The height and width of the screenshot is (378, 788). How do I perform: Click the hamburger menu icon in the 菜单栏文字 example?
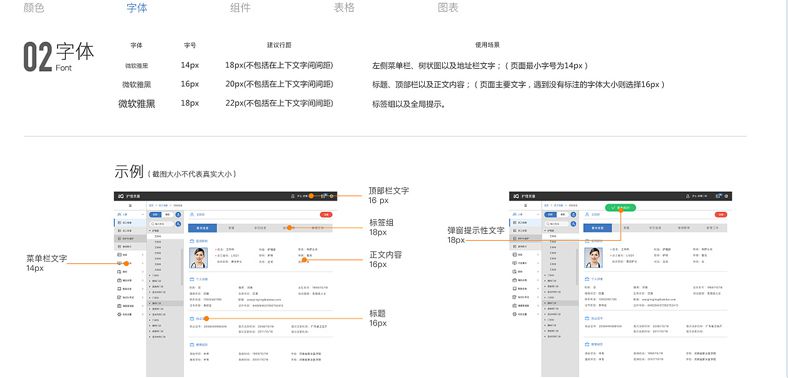[130, 206]
